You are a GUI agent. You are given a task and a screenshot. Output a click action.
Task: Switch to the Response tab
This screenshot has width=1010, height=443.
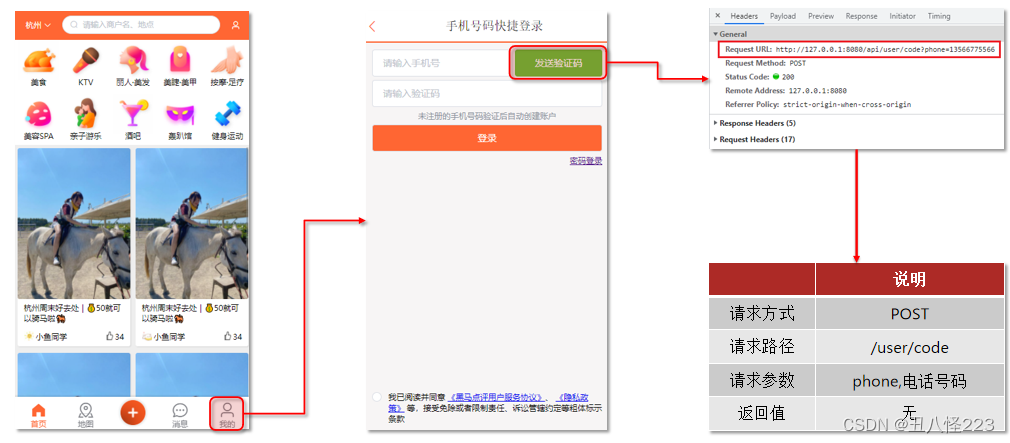[x=861, y=16]
